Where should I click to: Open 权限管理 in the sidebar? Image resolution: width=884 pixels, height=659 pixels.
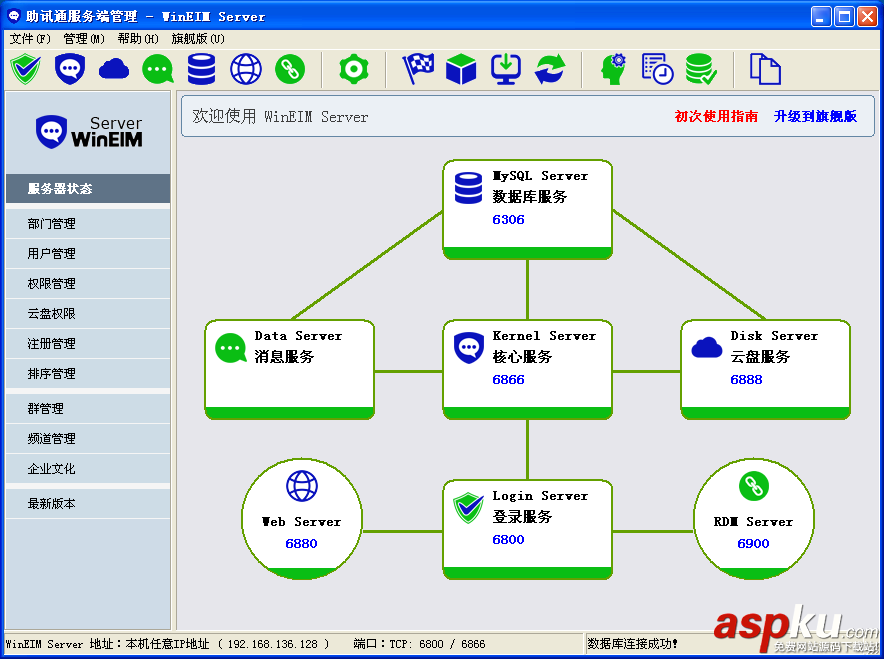[x=88, y=284]
